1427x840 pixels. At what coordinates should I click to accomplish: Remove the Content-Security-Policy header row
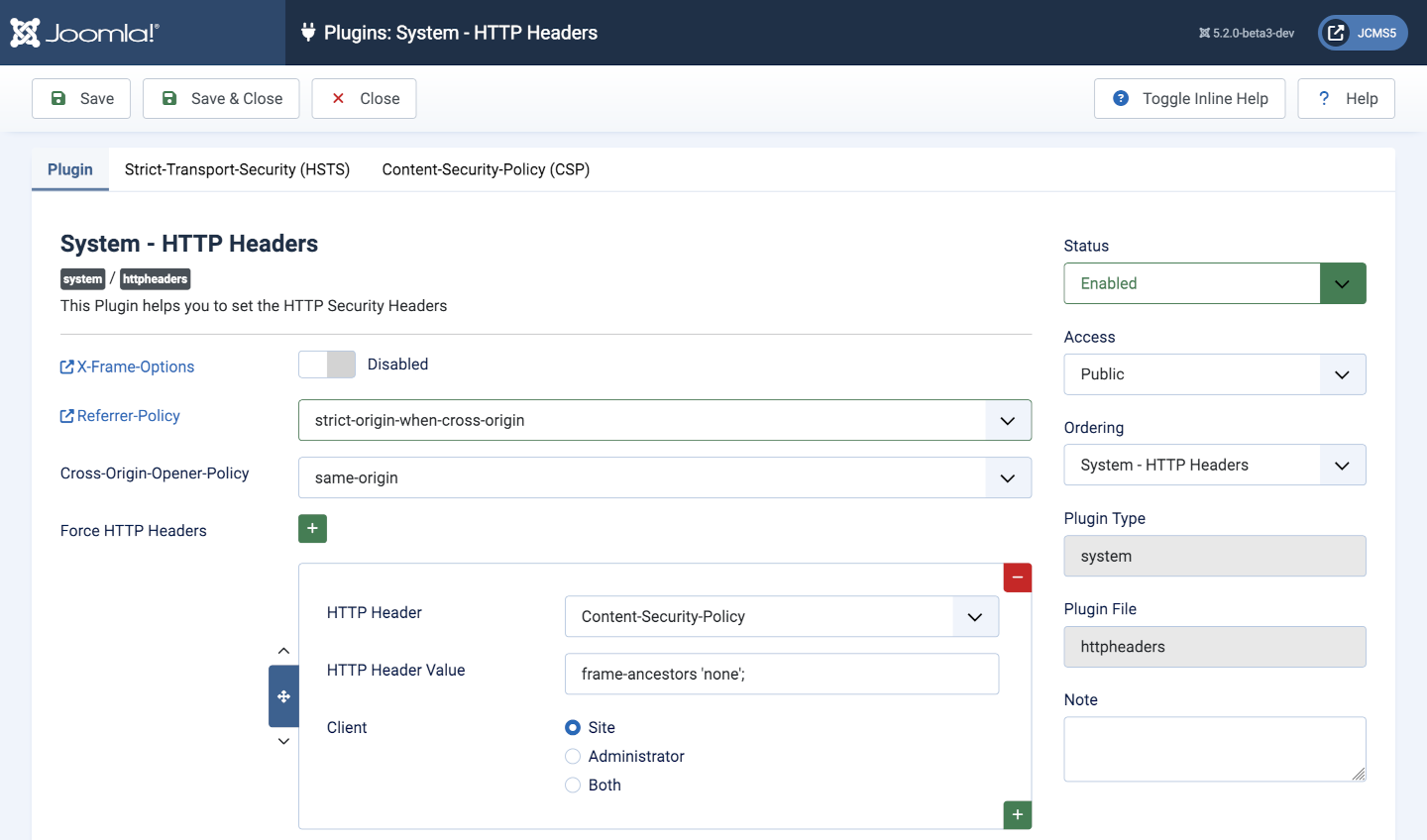[x=1018, y=577]
